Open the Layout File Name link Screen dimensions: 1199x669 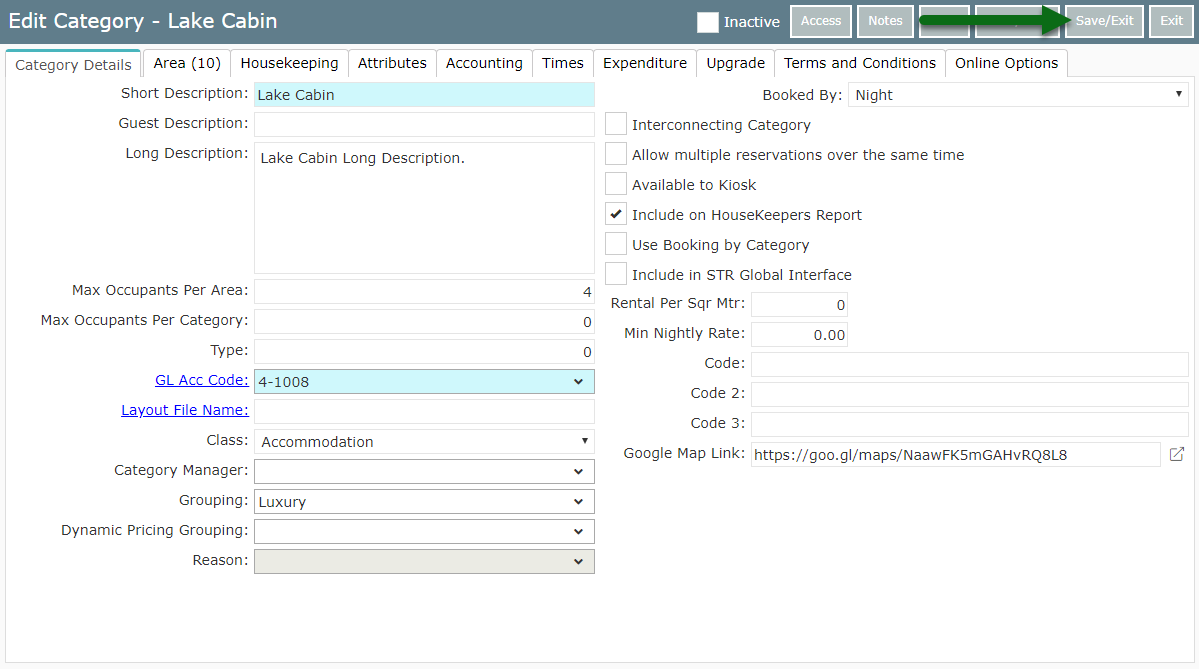[184, 410]
